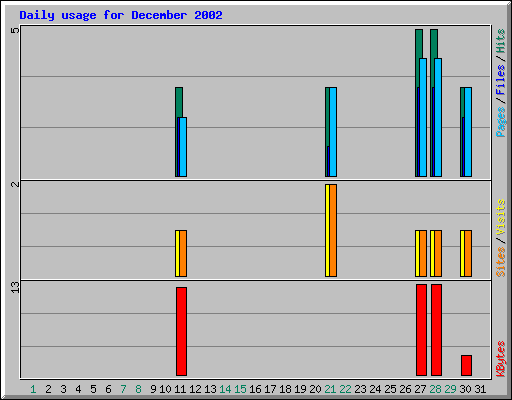
Task: Click day label '23' on the x-axis
Action: click(360, 389)
